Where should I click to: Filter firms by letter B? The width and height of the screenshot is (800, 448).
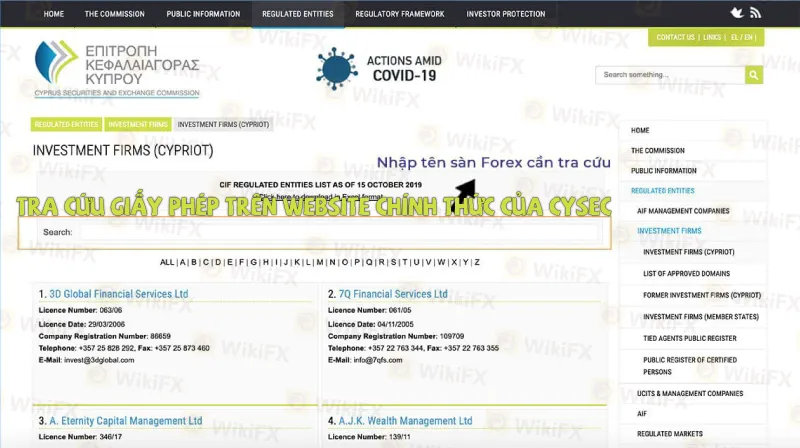click(x=194, y=262)
